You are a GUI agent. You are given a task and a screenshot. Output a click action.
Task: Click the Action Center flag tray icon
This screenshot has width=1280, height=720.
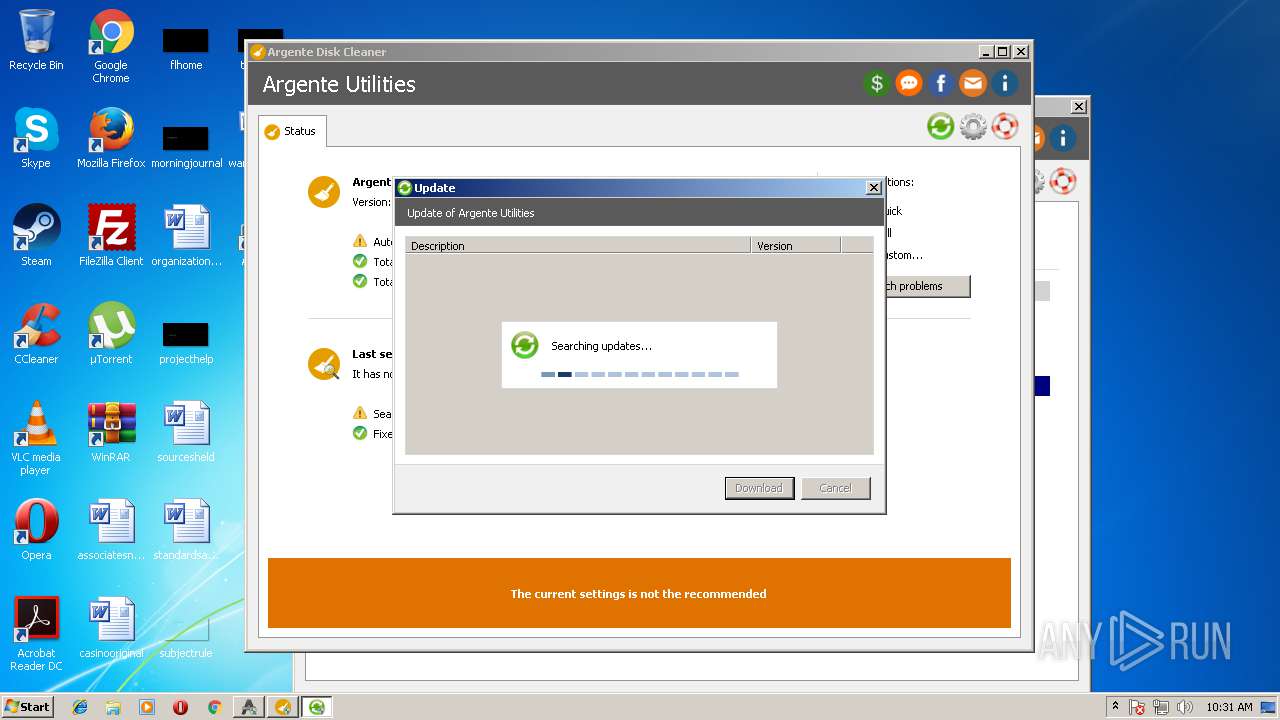click(x=1137, y=707)
